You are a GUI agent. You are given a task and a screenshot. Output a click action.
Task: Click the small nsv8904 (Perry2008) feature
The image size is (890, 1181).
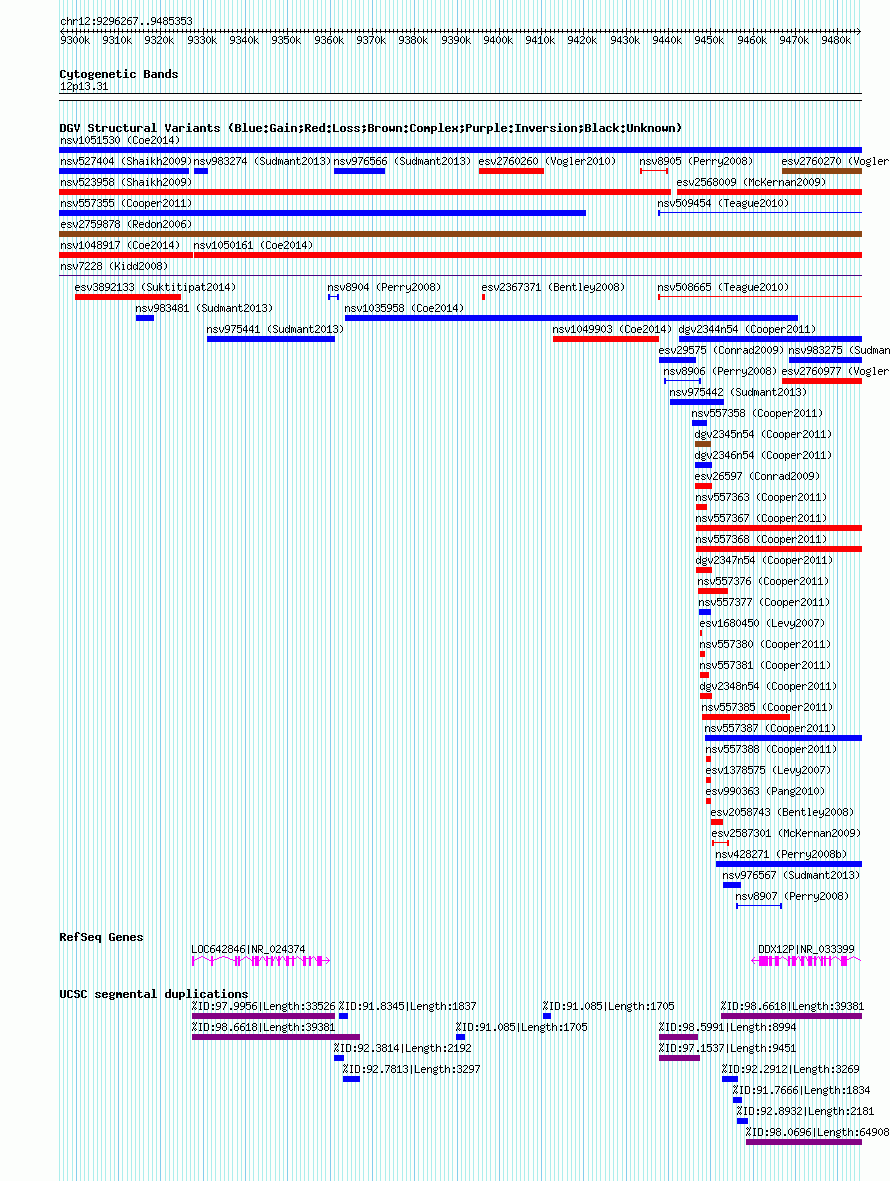[334, 298]
